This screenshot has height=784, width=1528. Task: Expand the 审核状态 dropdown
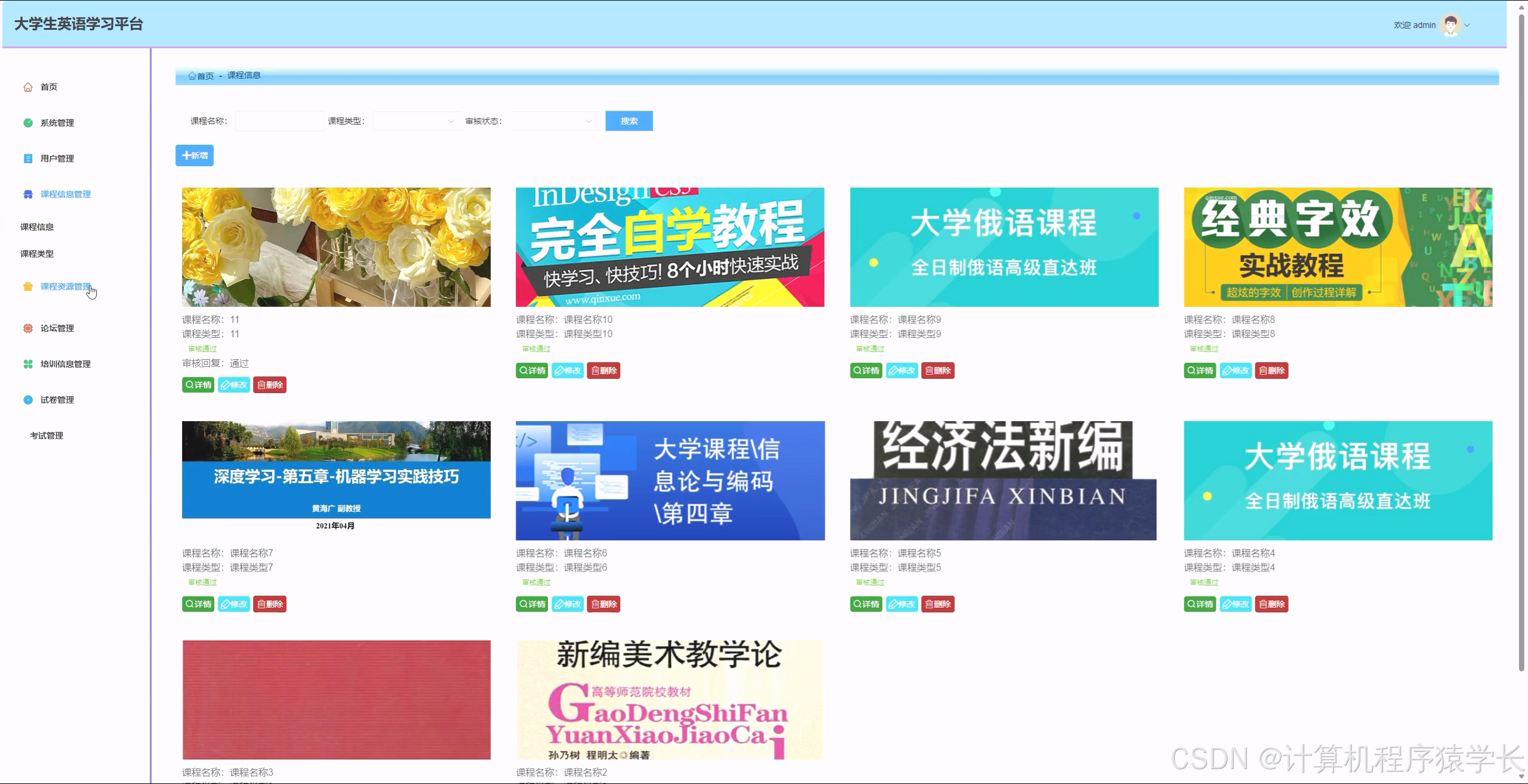pyautogui.click(x=554, y=121)
